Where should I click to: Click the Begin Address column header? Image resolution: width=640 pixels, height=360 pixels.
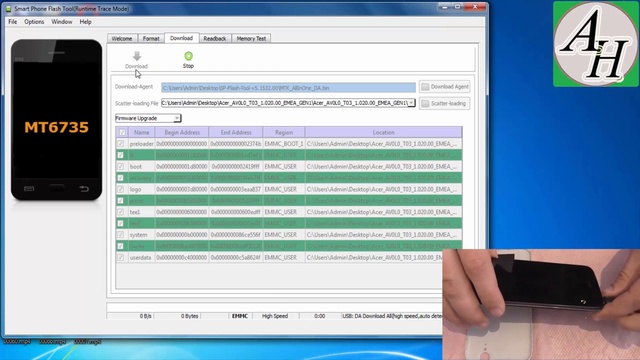point(182,132)
